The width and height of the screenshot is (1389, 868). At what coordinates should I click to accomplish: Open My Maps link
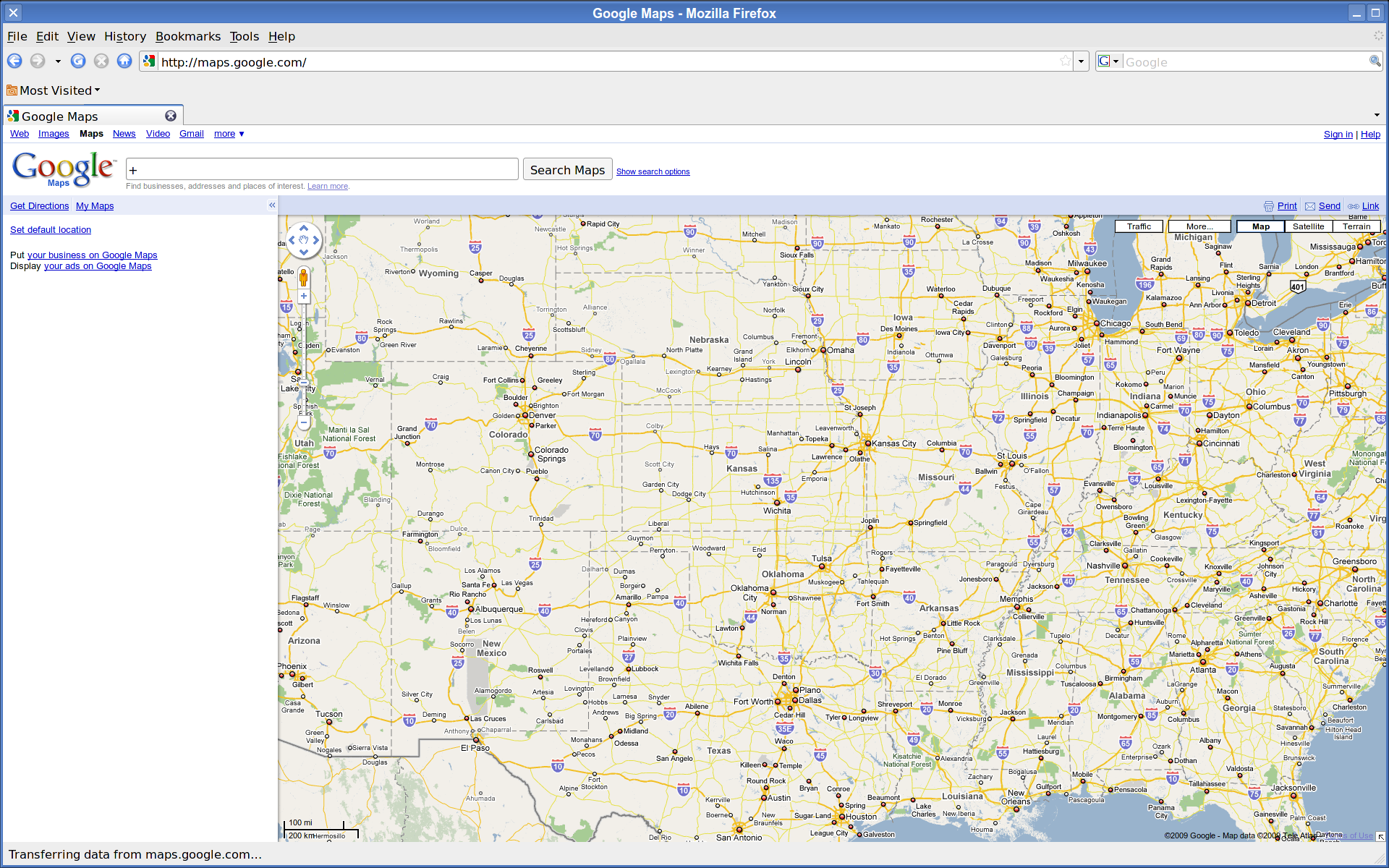pyautogui.click(x=95, y=206)
